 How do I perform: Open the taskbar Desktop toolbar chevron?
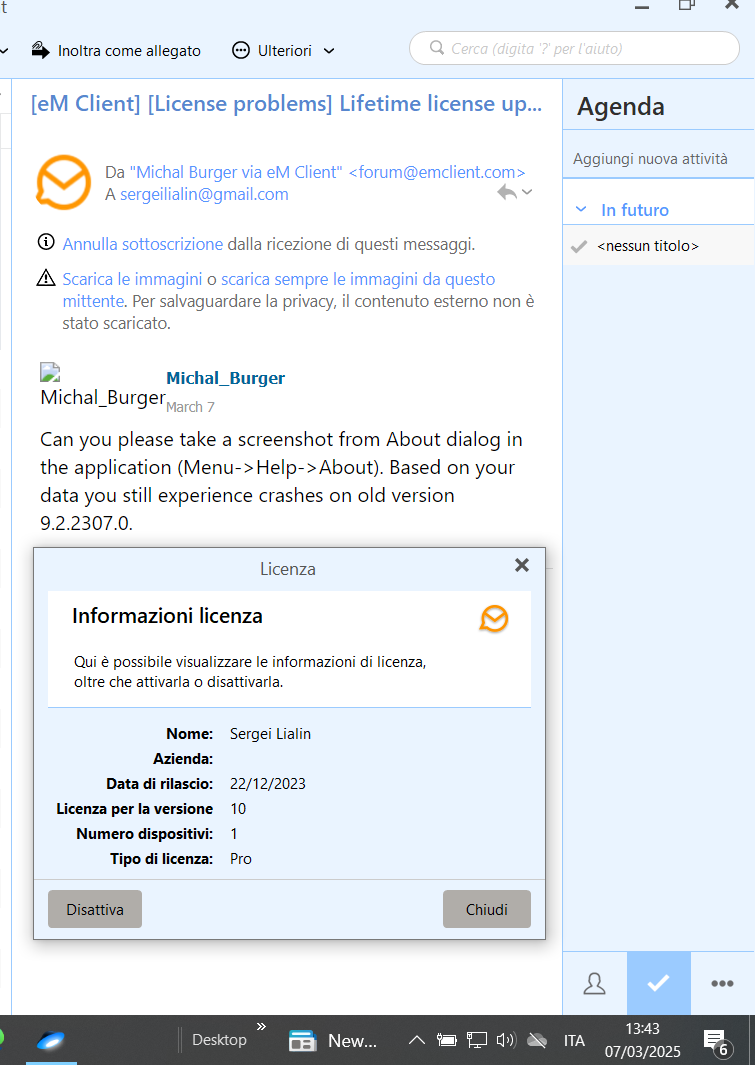click(x=261, y=1026)
